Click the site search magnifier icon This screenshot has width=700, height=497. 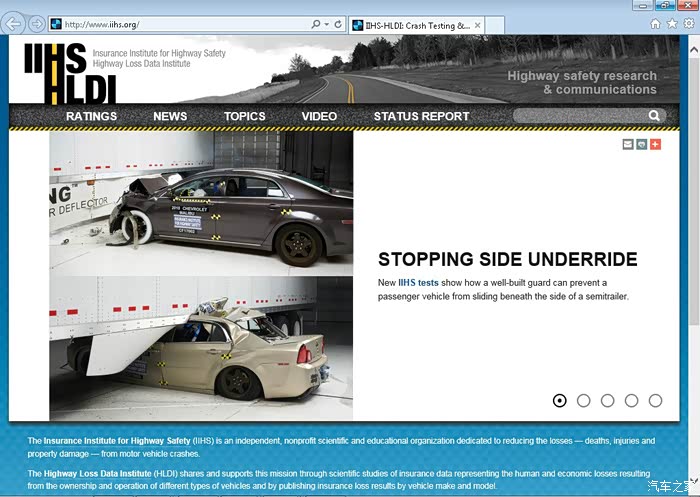point(654,116)
